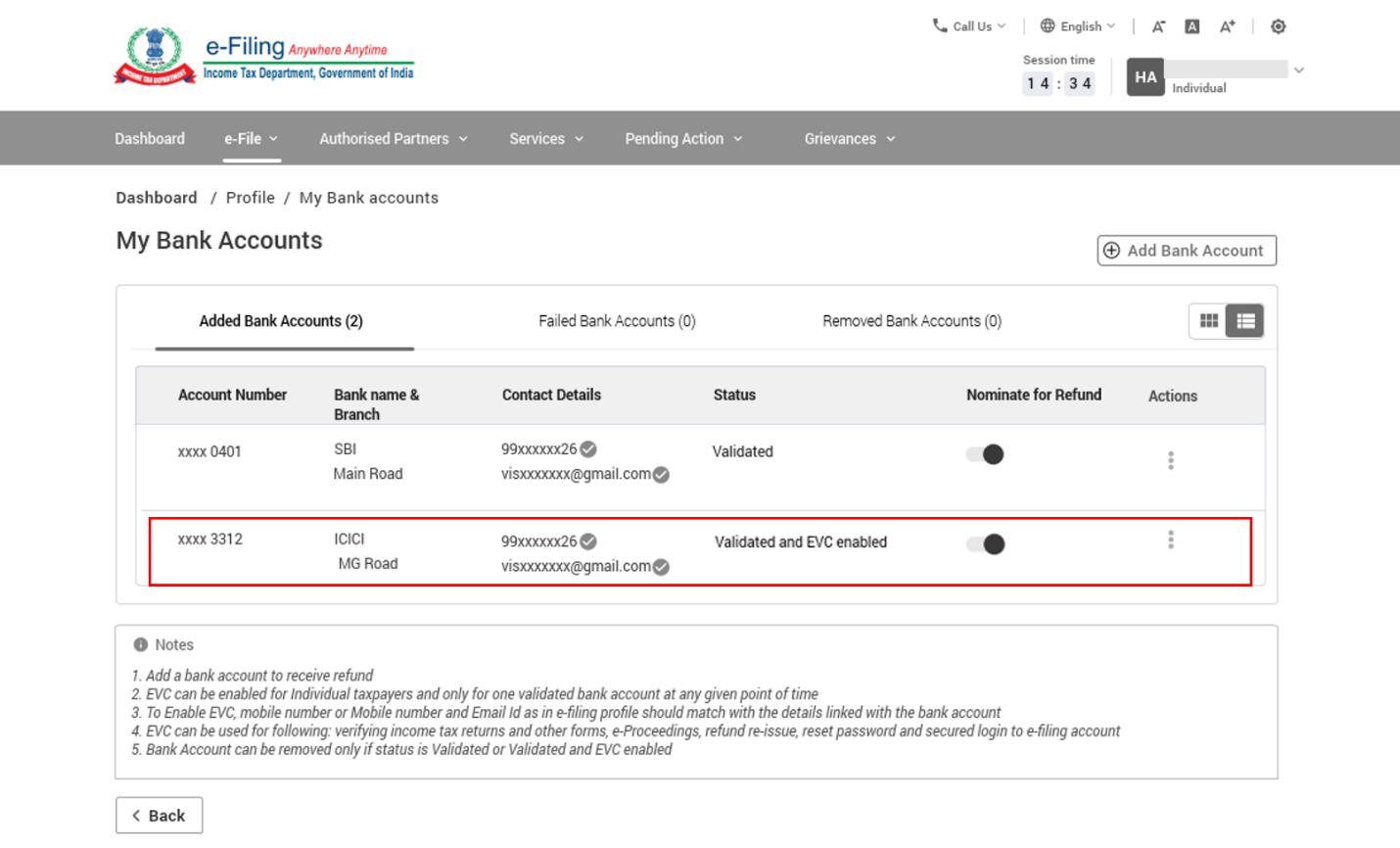Increase font size with A+ icon
Screen dimensions: 1400x848
tap(1227, 26)
